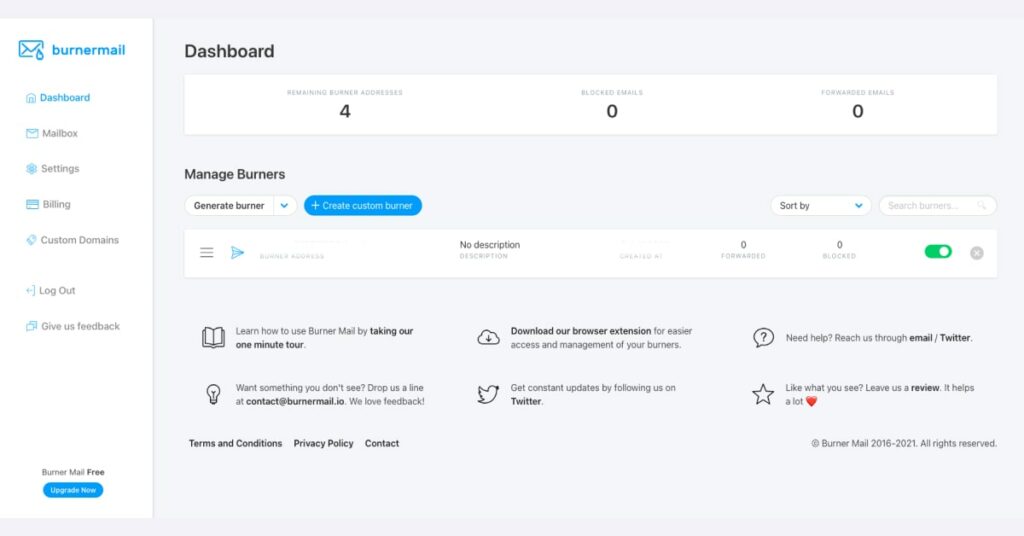The width and height of the screenshot is (1024, 536).
Task: Open the Privacy Policy link
Action: pos(323,443)
